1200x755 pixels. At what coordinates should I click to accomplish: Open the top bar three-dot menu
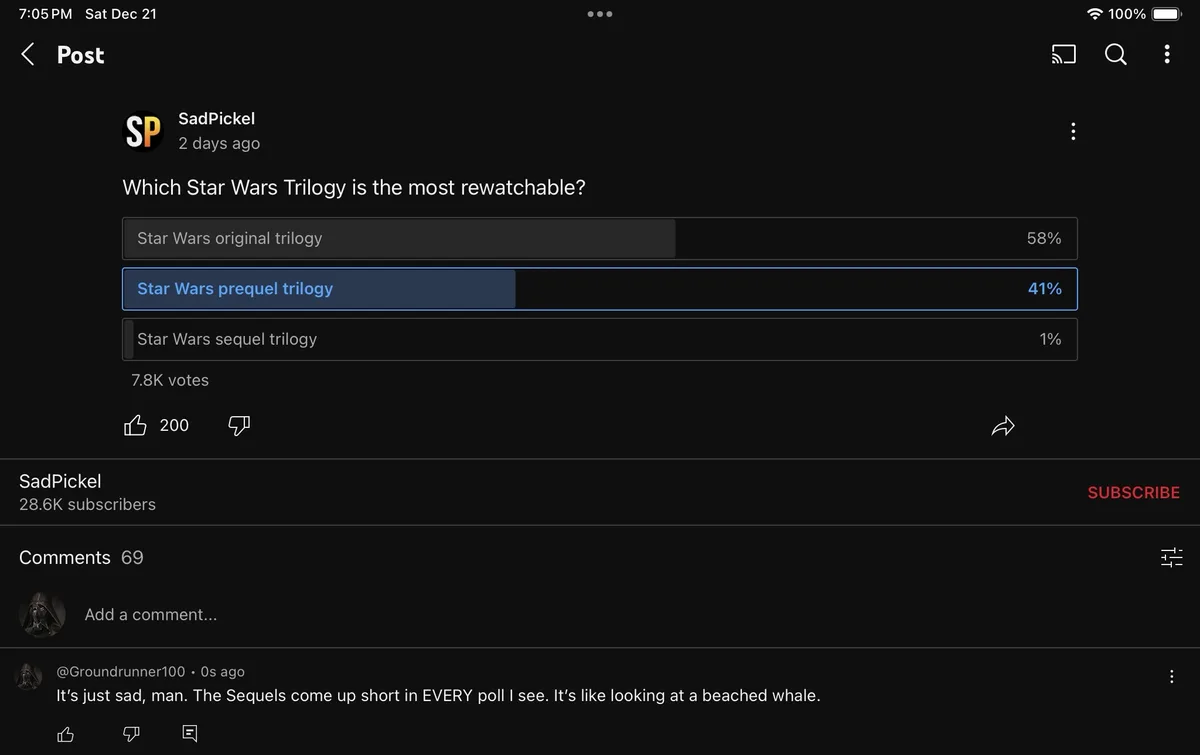[x=1167, y=55]
